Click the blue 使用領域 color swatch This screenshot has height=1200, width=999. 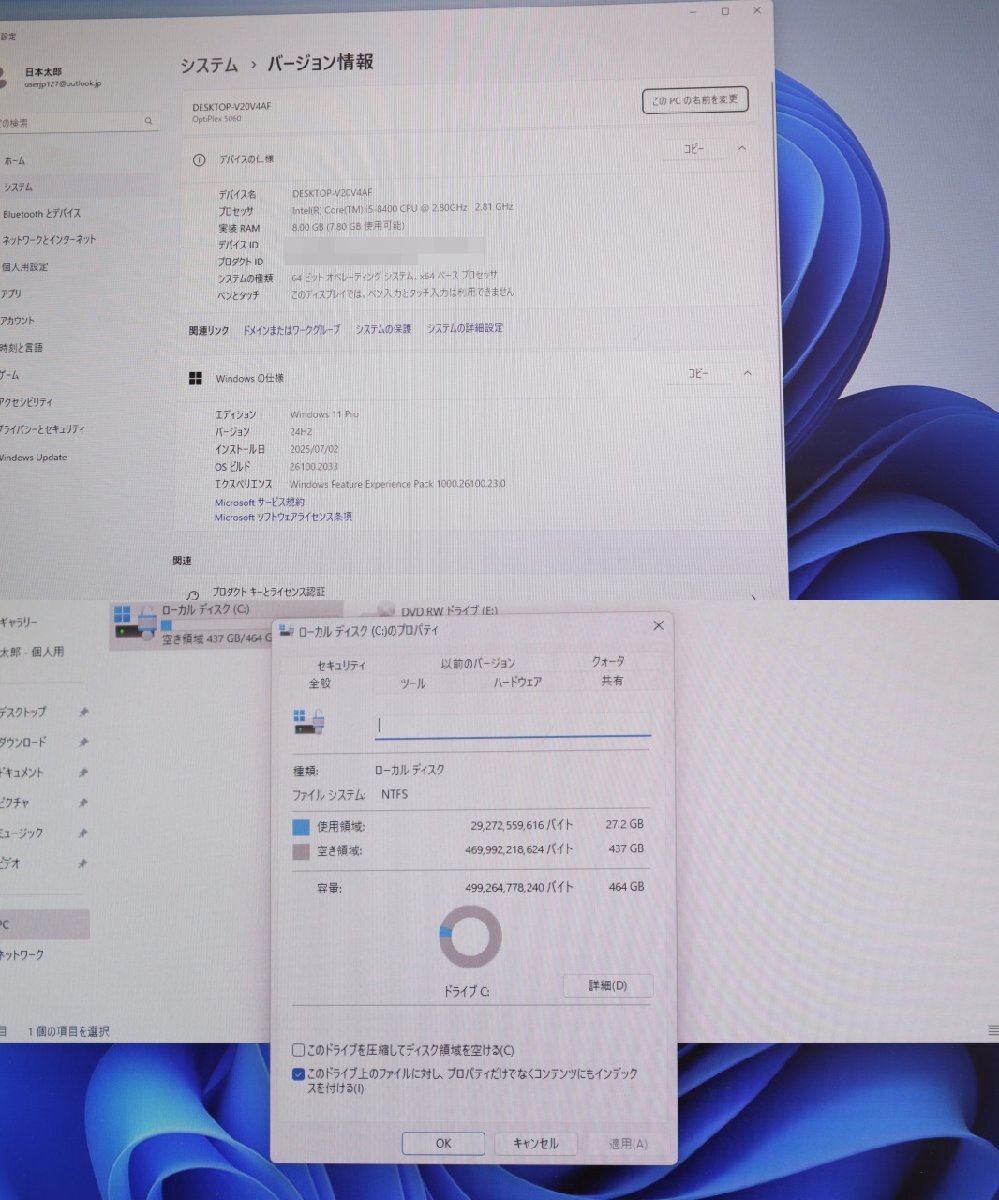click(300, 828)
